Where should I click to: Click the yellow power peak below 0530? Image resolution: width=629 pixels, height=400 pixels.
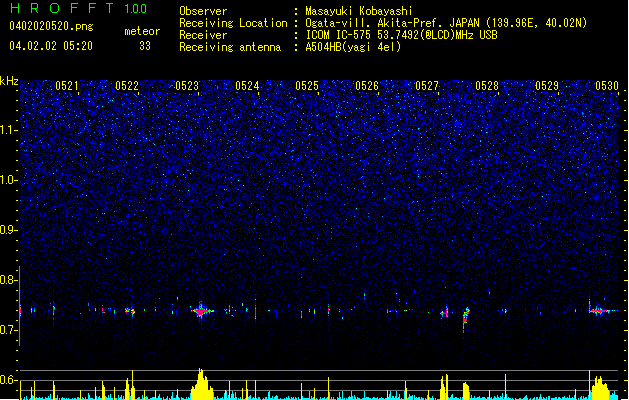[x=600, y=386]
